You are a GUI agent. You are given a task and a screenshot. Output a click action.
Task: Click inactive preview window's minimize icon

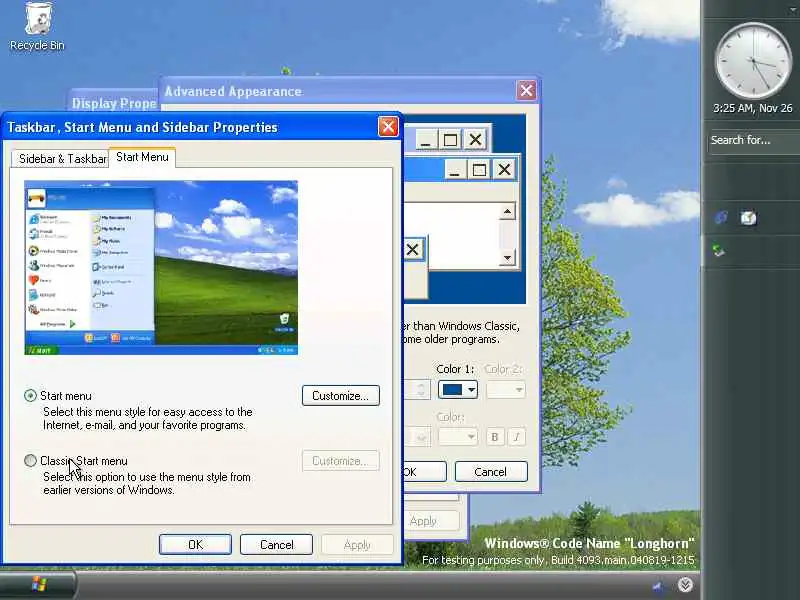[426, 139]
